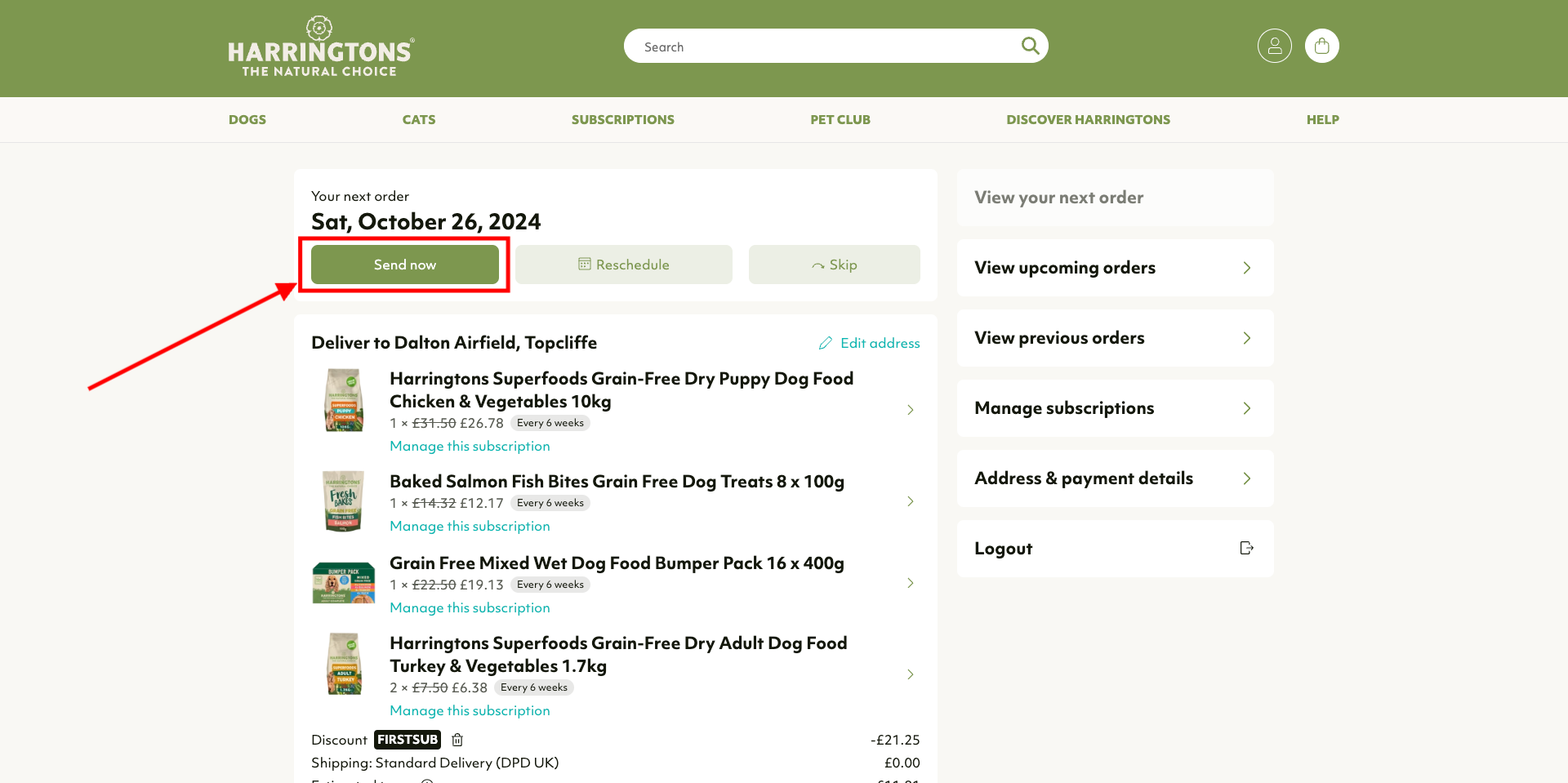Open Adult Dog Food Turkey product title

[x=618, y=655]
